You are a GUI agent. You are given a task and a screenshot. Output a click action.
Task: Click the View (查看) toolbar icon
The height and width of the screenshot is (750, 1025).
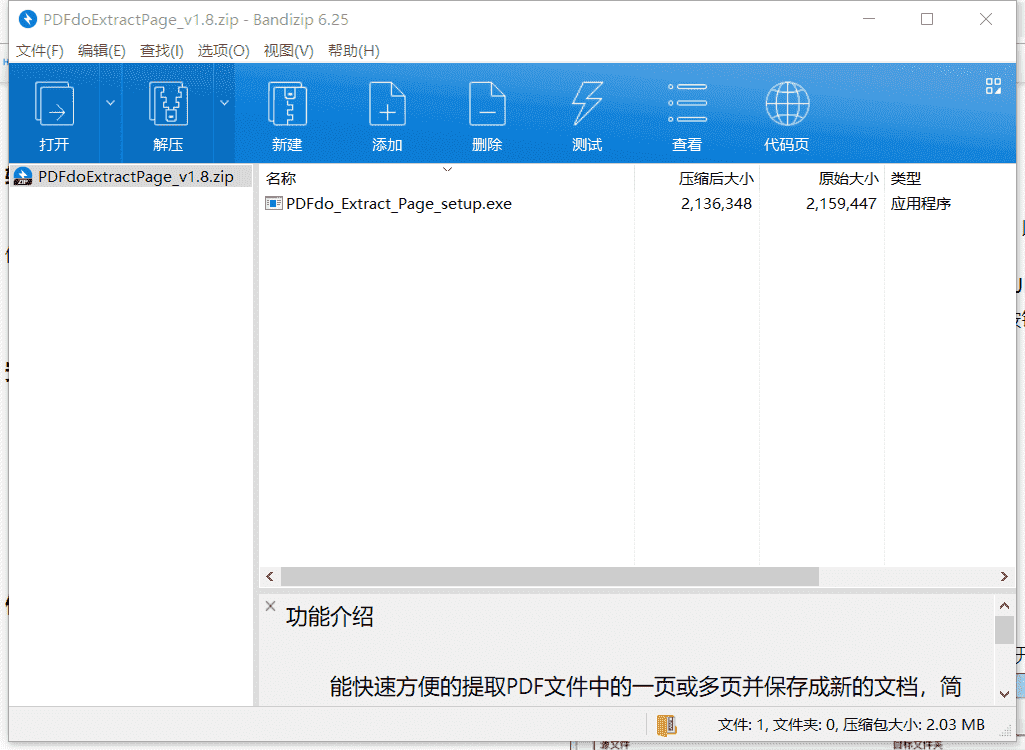tap(687, 103)
